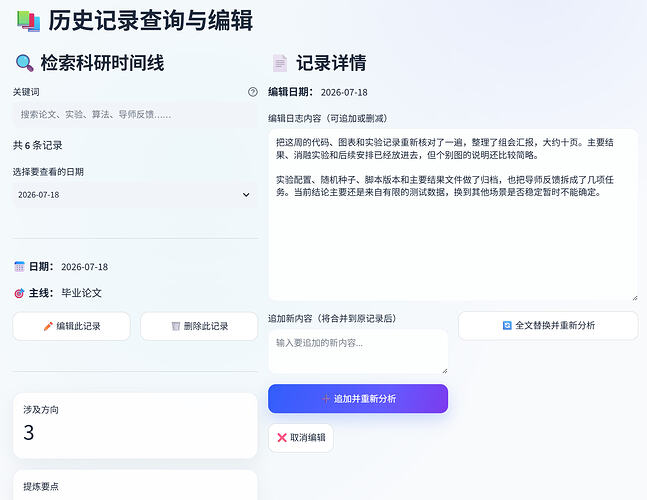647x500 pixels.
Task: Click inside the log content text area
Action: tap(453, 215)
